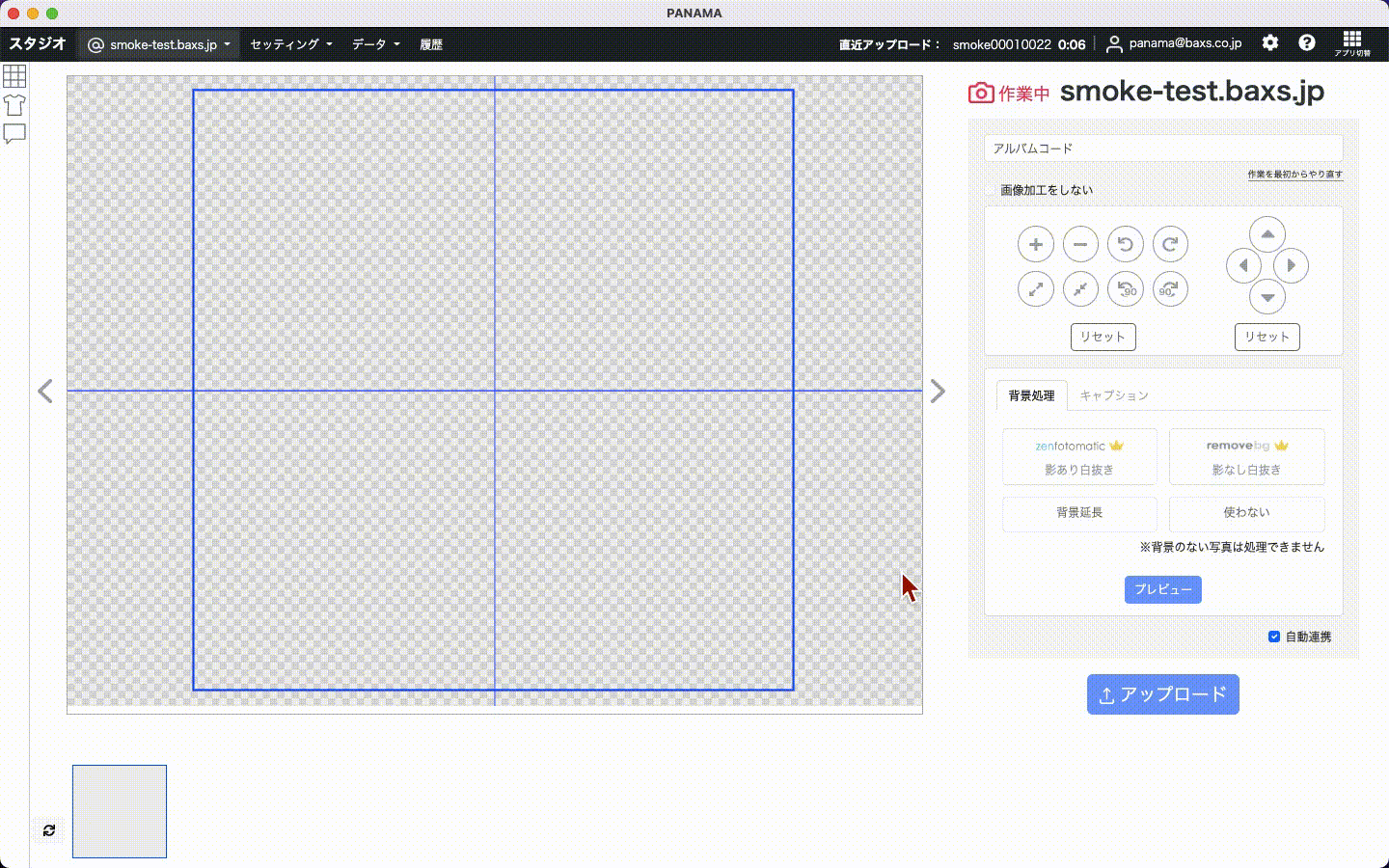Open the T-shirt sidebar tool
This screenshot has height=868, width=1389.
[14, 104]
